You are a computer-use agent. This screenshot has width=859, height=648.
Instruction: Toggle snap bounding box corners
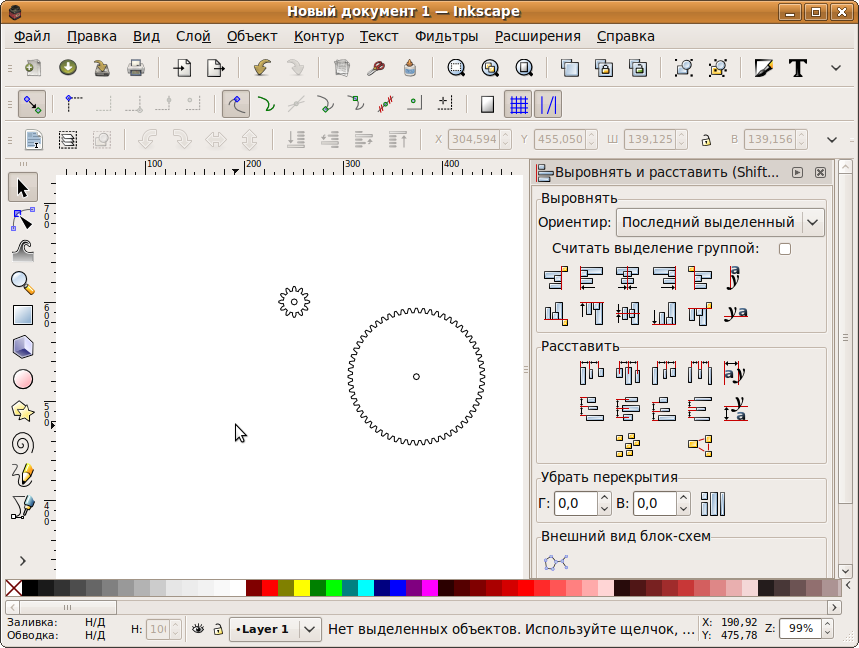72,104
